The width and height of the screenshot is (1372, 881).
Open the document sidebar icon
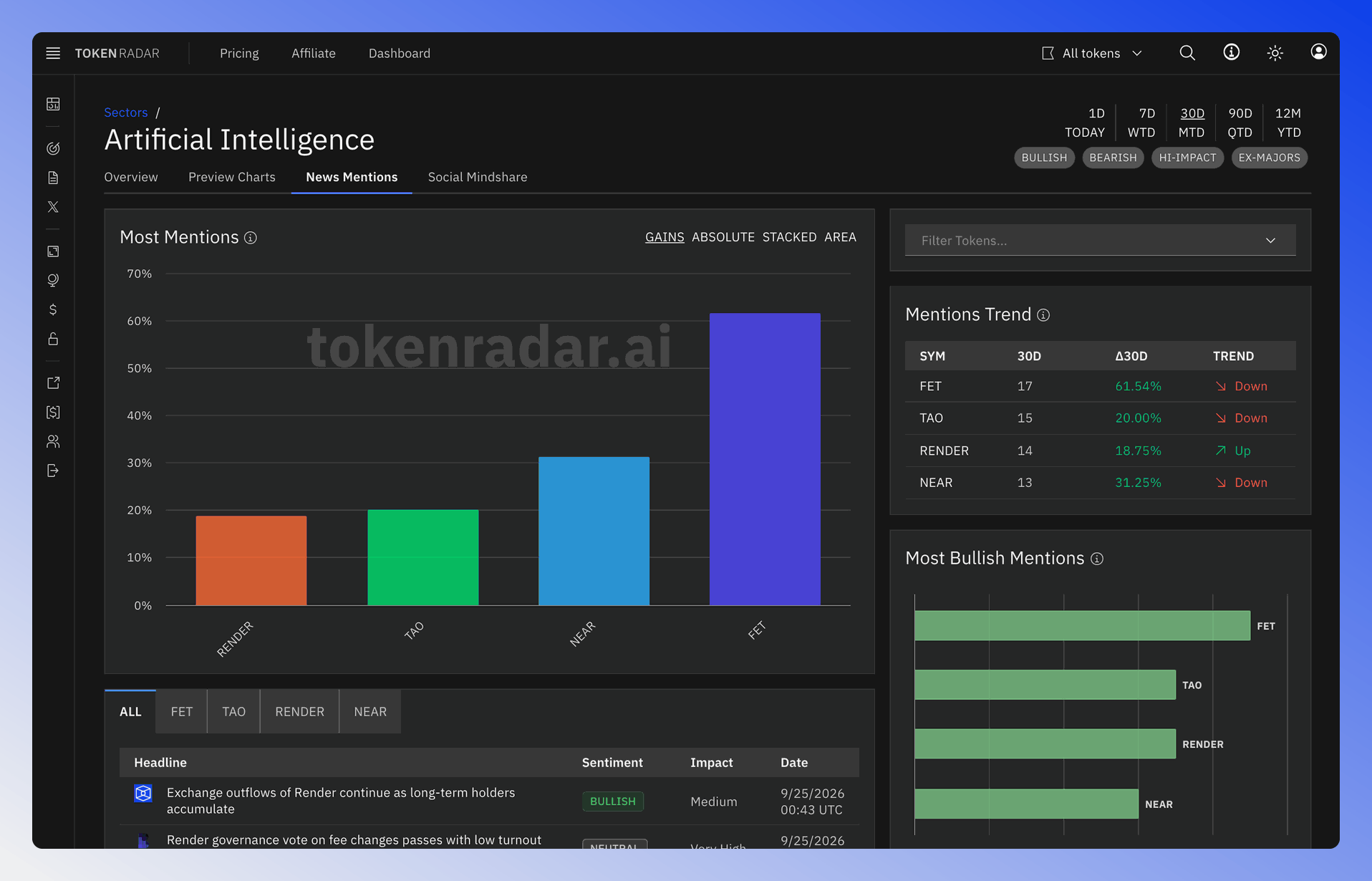(x=53, y=178)
